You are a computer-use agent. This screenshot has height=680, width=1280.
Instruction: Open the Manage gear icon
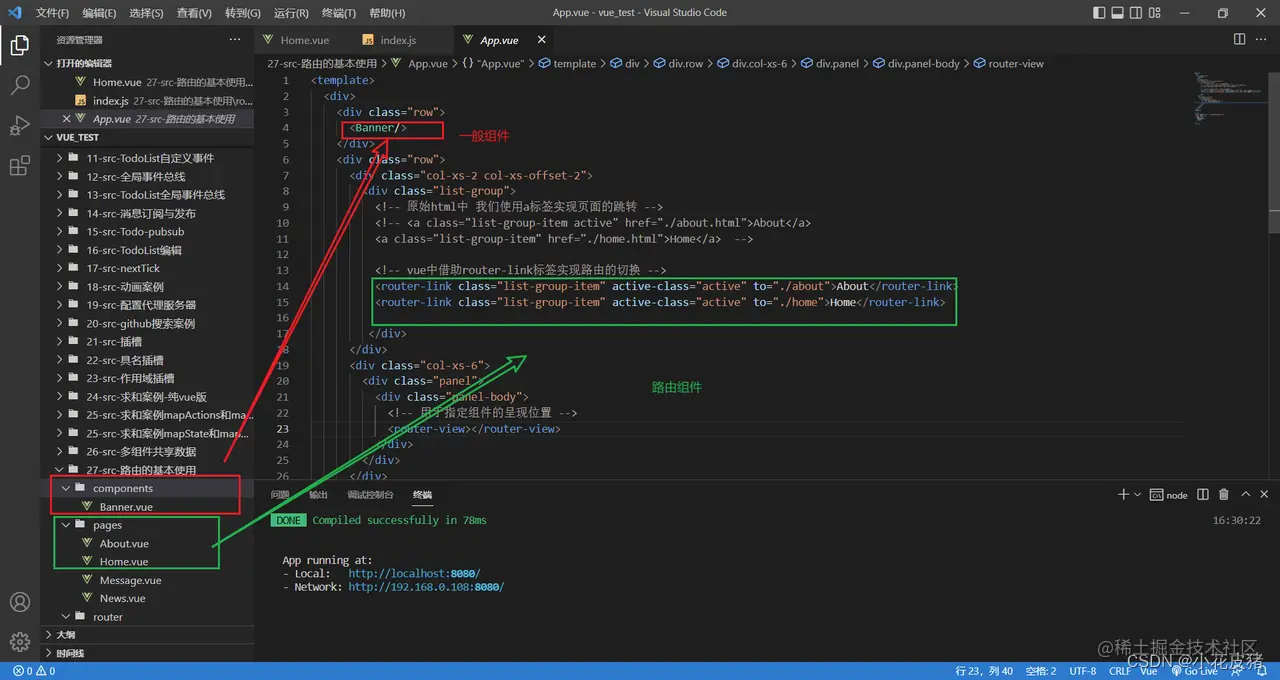[19, 641]
